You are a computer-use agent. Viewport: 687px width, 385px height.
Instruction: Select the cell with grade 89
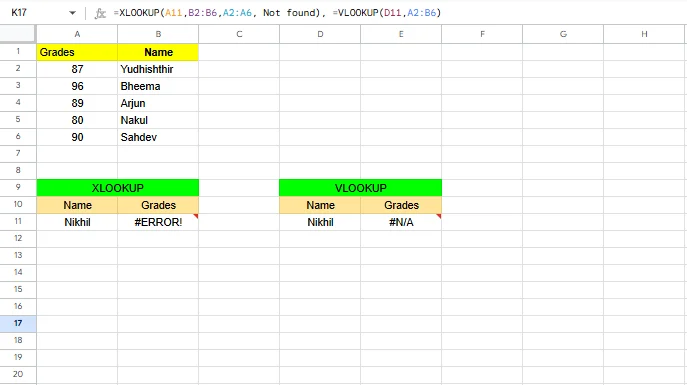(x=77, y=103)
